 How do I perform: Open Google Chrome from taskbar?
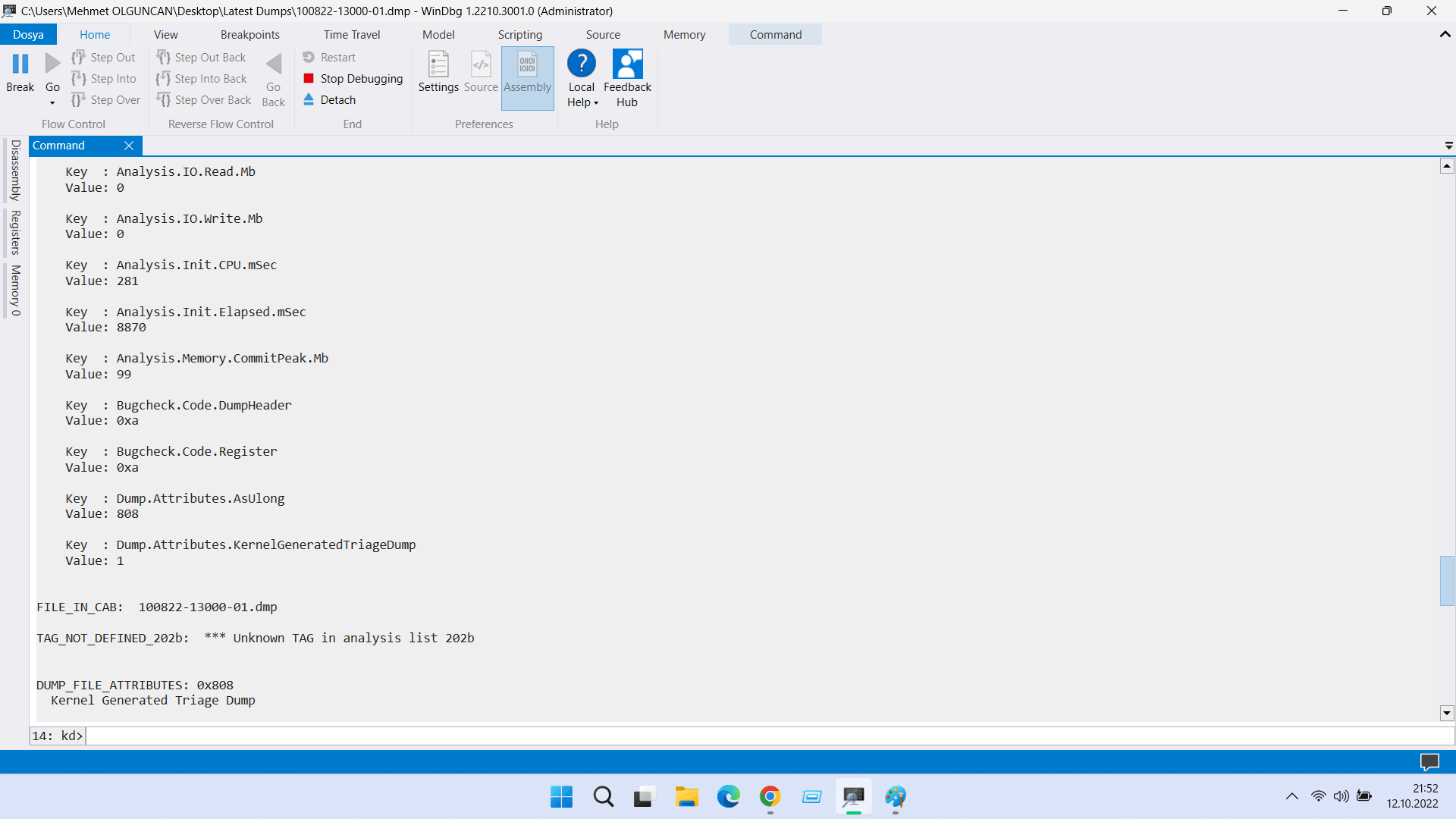(x=770, y=796)
